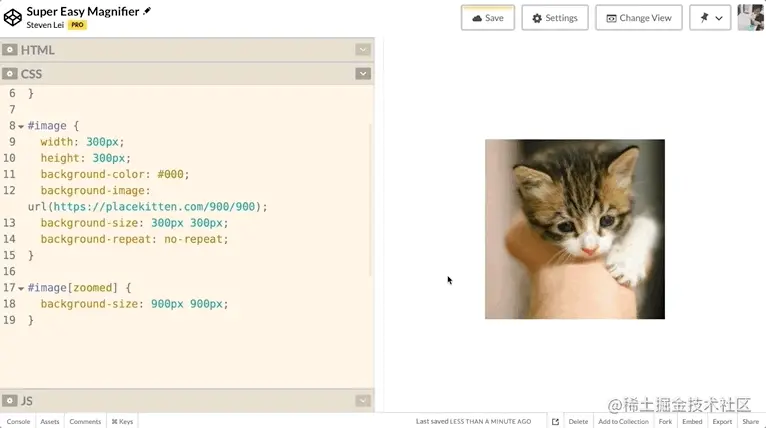This screenshot has height=428, width=766.
Task: Click the Last saved status text
Action: pos(473,421)
